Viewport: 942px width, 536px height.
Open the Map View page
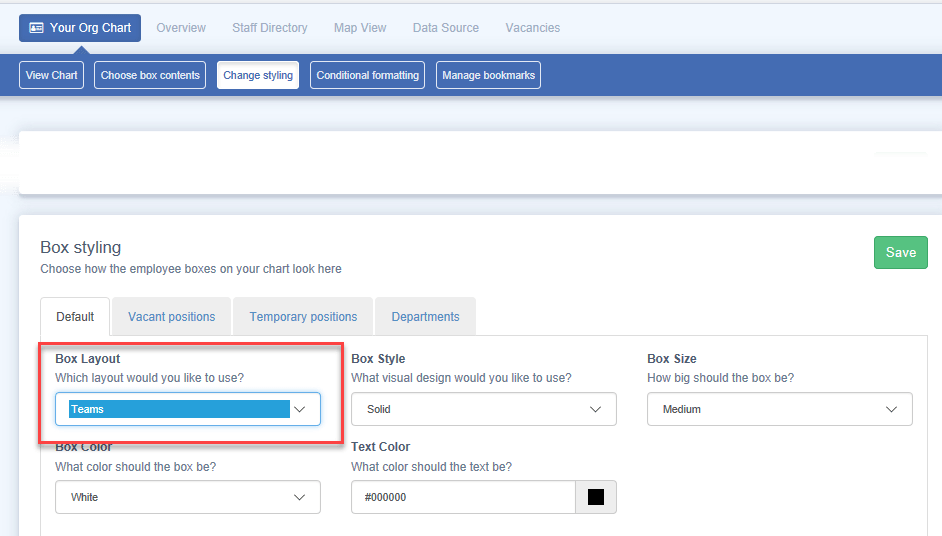(360, 28)
